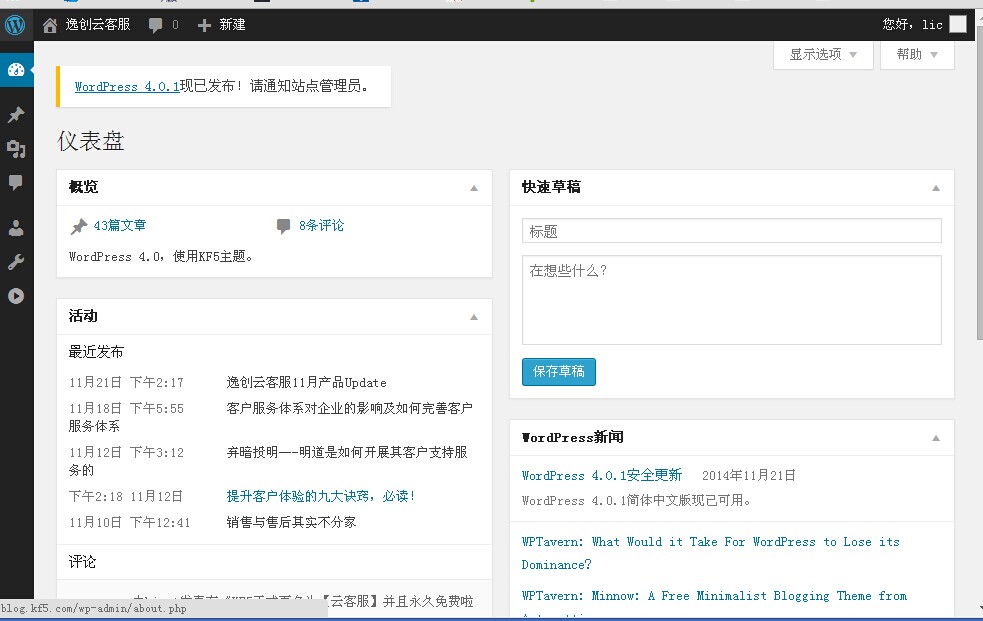Collapse the WordPress新闻 panel with its arrow
983x621 pixels.
[x=936, y=438]
